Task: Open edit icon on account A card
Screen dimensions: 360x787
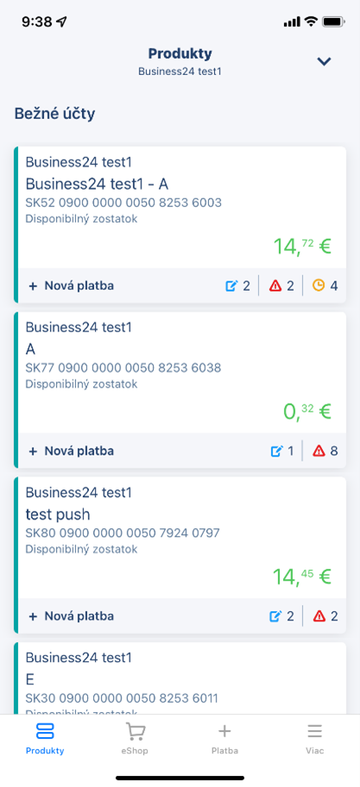Action: click(276, 451)
